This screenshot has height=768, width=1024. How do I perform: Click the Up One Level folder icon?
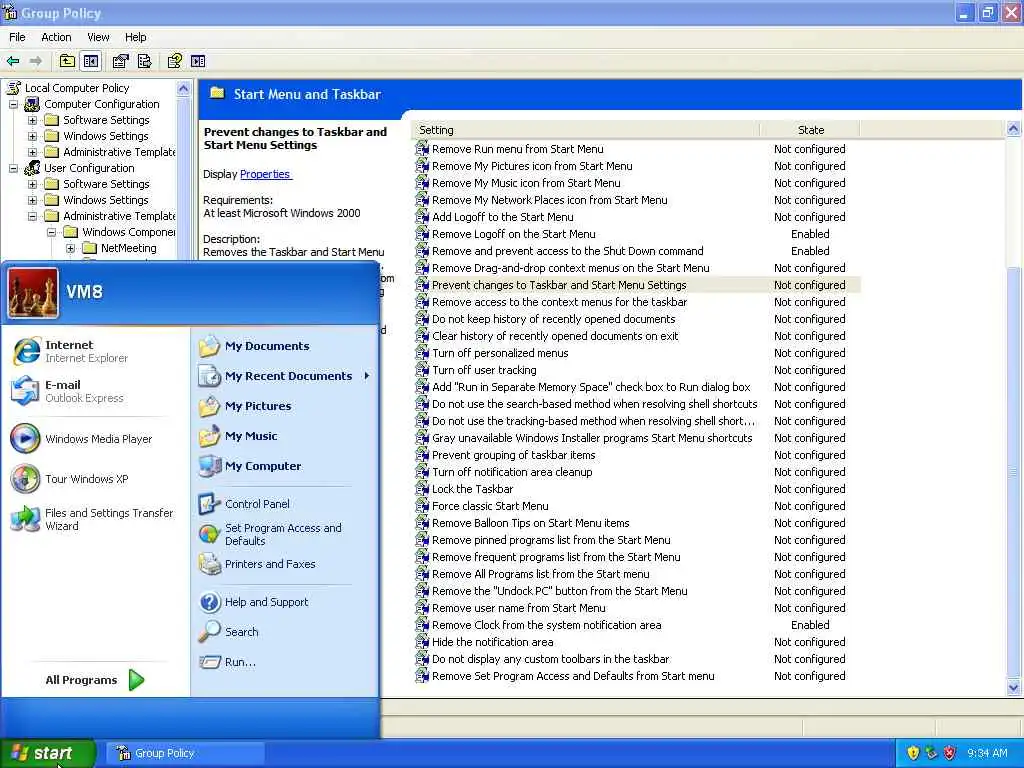[x=67, y=61]
